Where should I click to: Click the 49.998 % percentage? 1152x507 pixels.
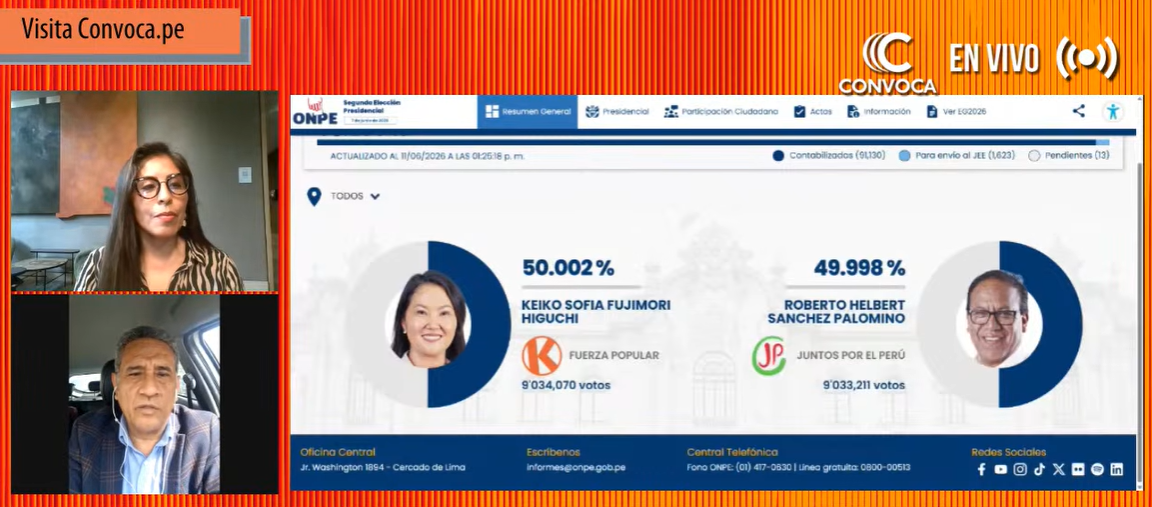point(860,268)
